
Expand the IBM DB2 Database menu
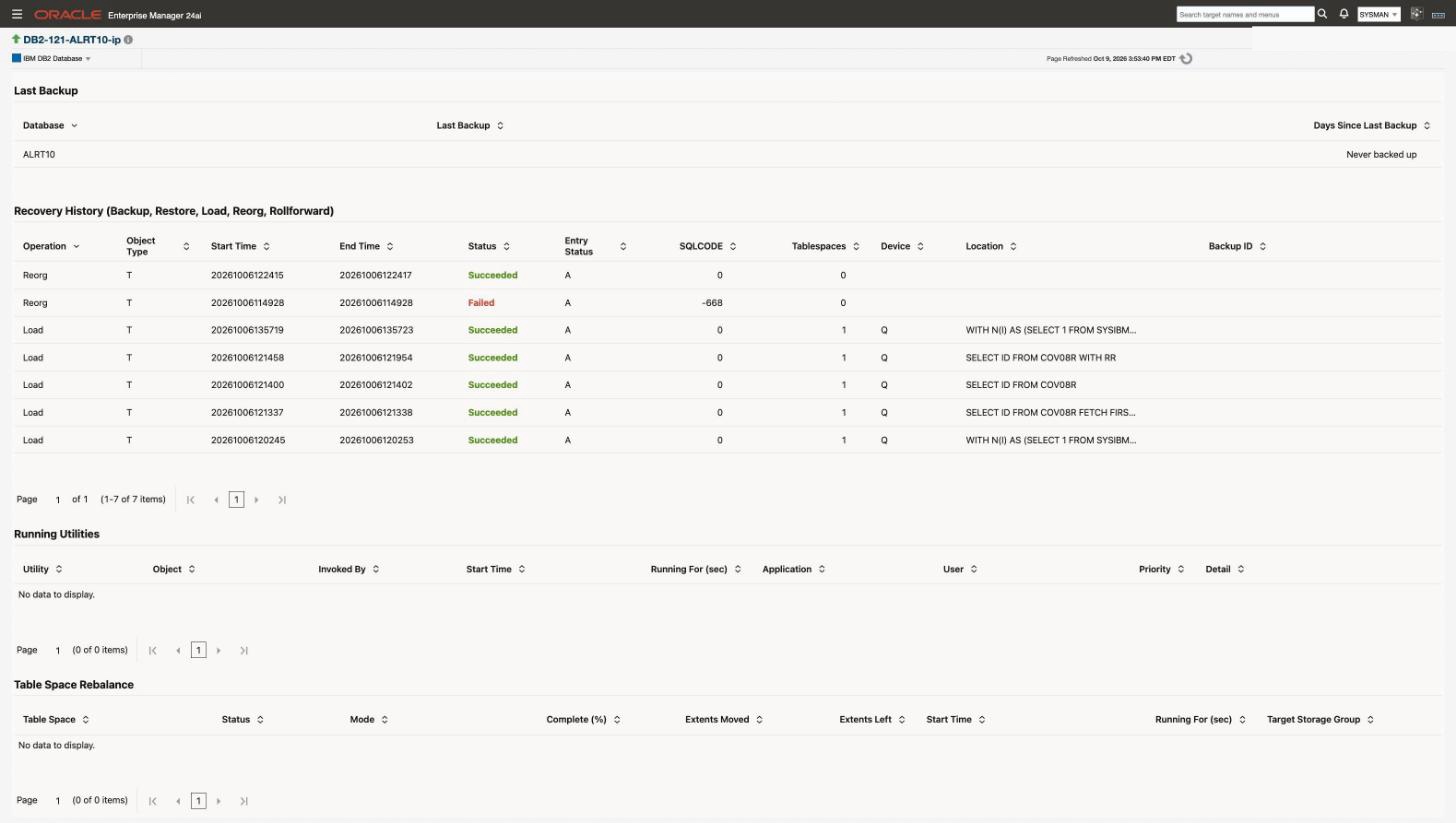click(x=52, y=59)
